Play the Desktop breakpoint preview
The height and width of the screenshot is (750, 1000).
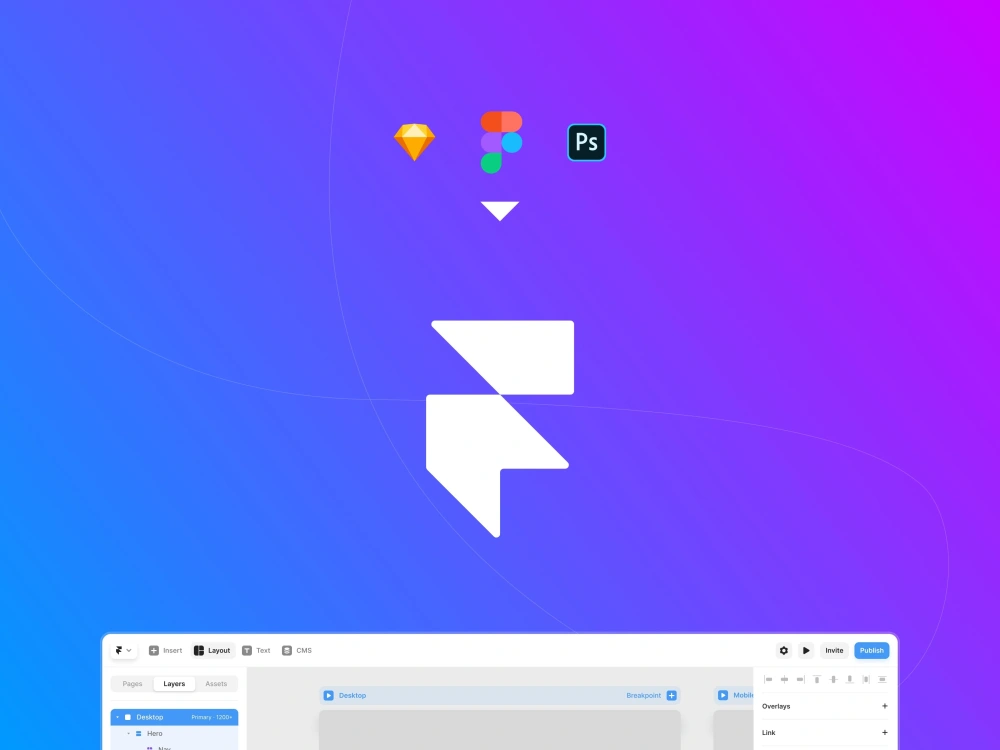328,695
